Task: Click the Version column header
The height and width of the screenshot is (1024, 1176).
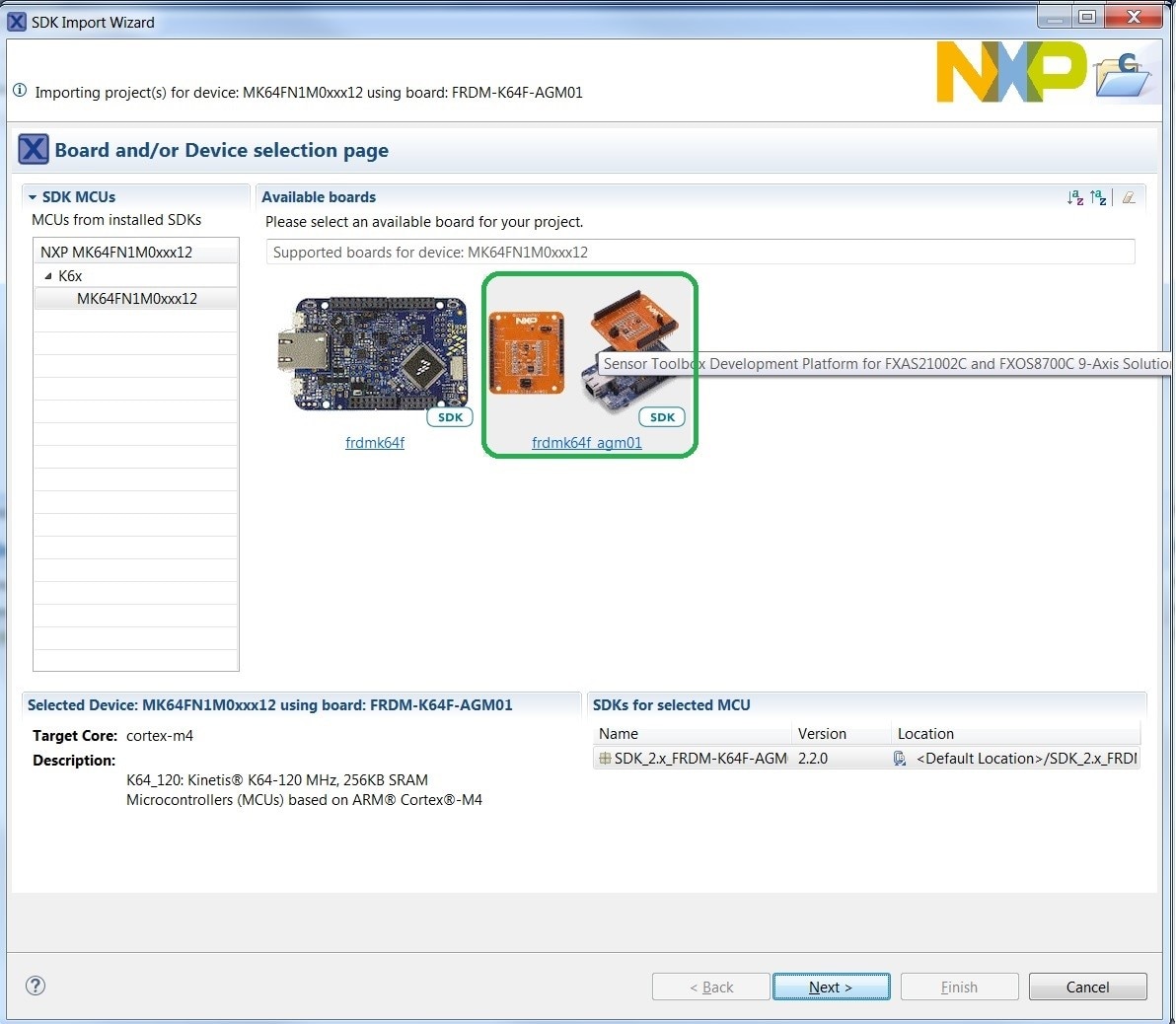Action: coord(822,734)
